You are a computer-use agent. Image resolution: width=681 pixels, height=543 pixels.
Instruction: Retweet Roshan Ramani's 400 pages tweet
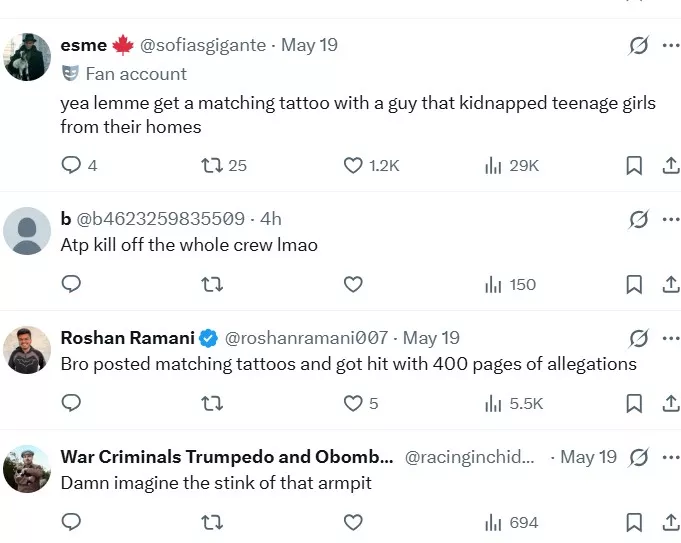pos(212,404)
